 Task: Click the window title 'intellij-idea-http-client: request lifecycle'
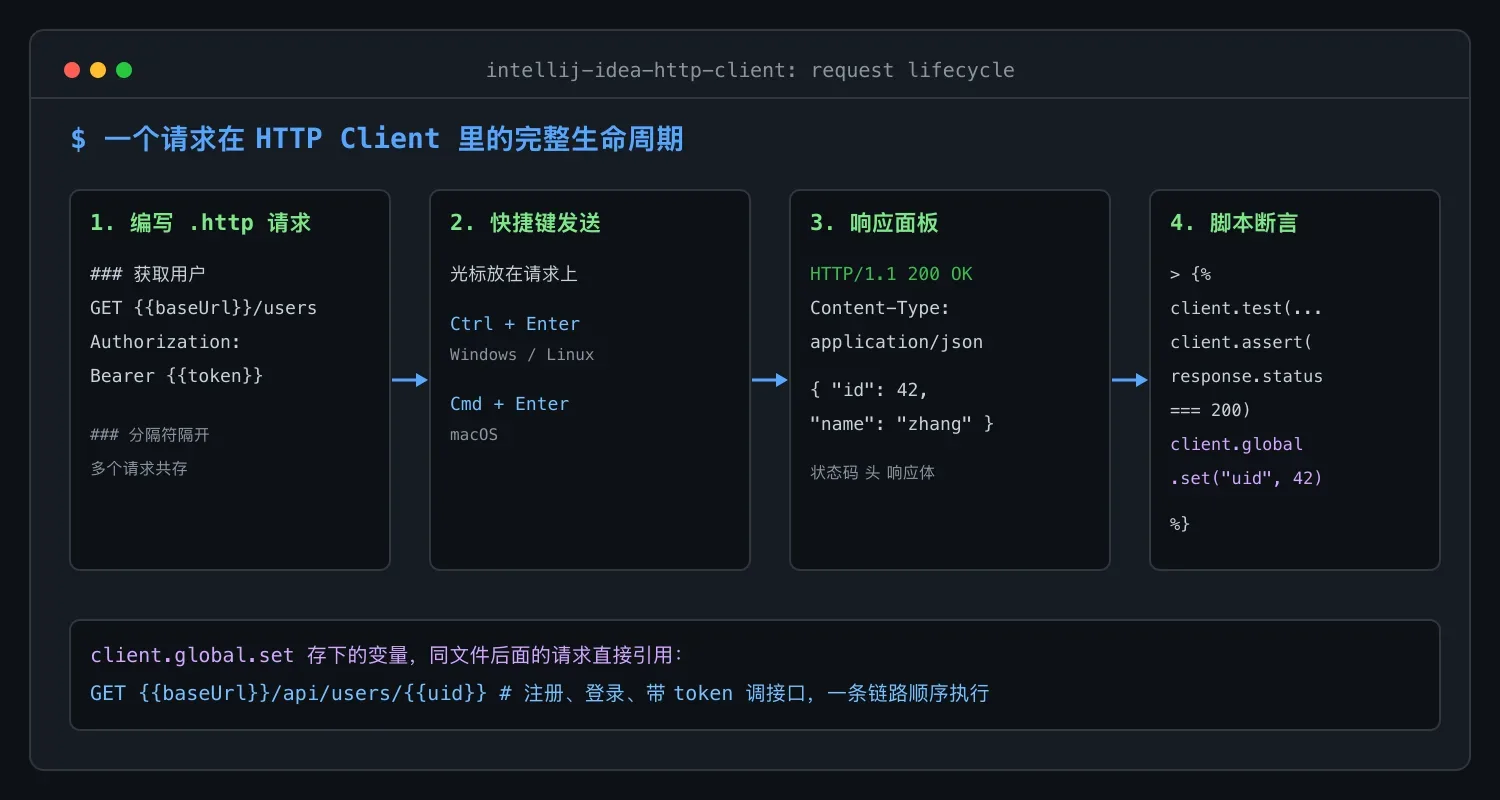tap(750, 70)
